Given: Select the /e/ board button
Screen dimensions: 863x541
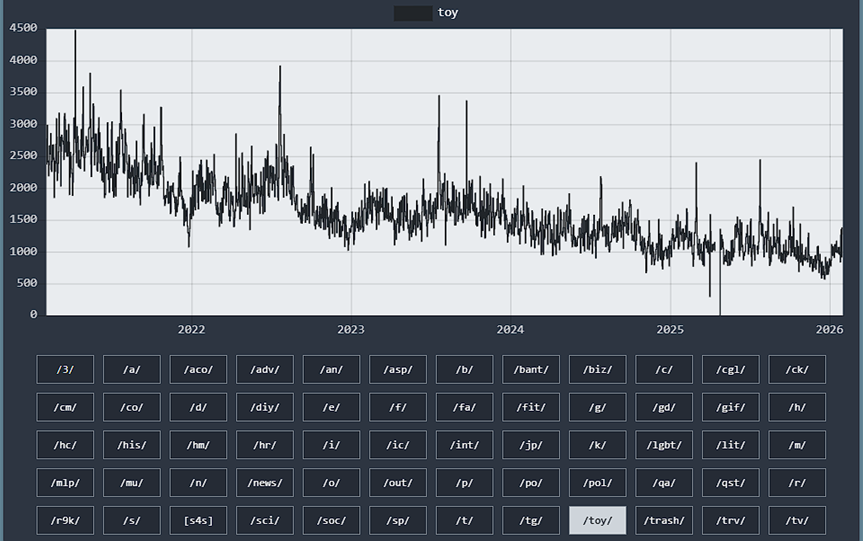Looking at the screenshot, I should [331, 407].
